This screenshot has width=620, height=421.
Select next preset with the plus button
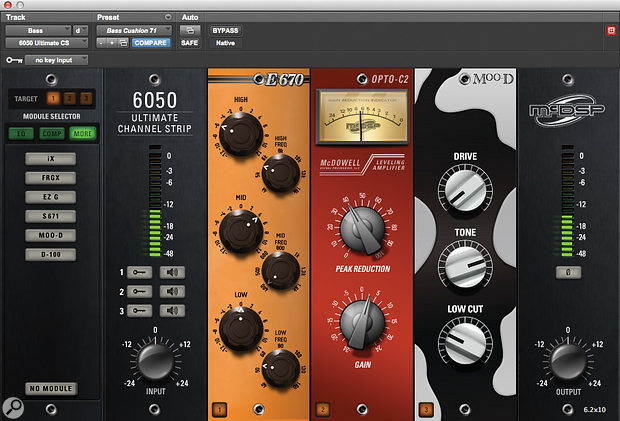[112, 43]
